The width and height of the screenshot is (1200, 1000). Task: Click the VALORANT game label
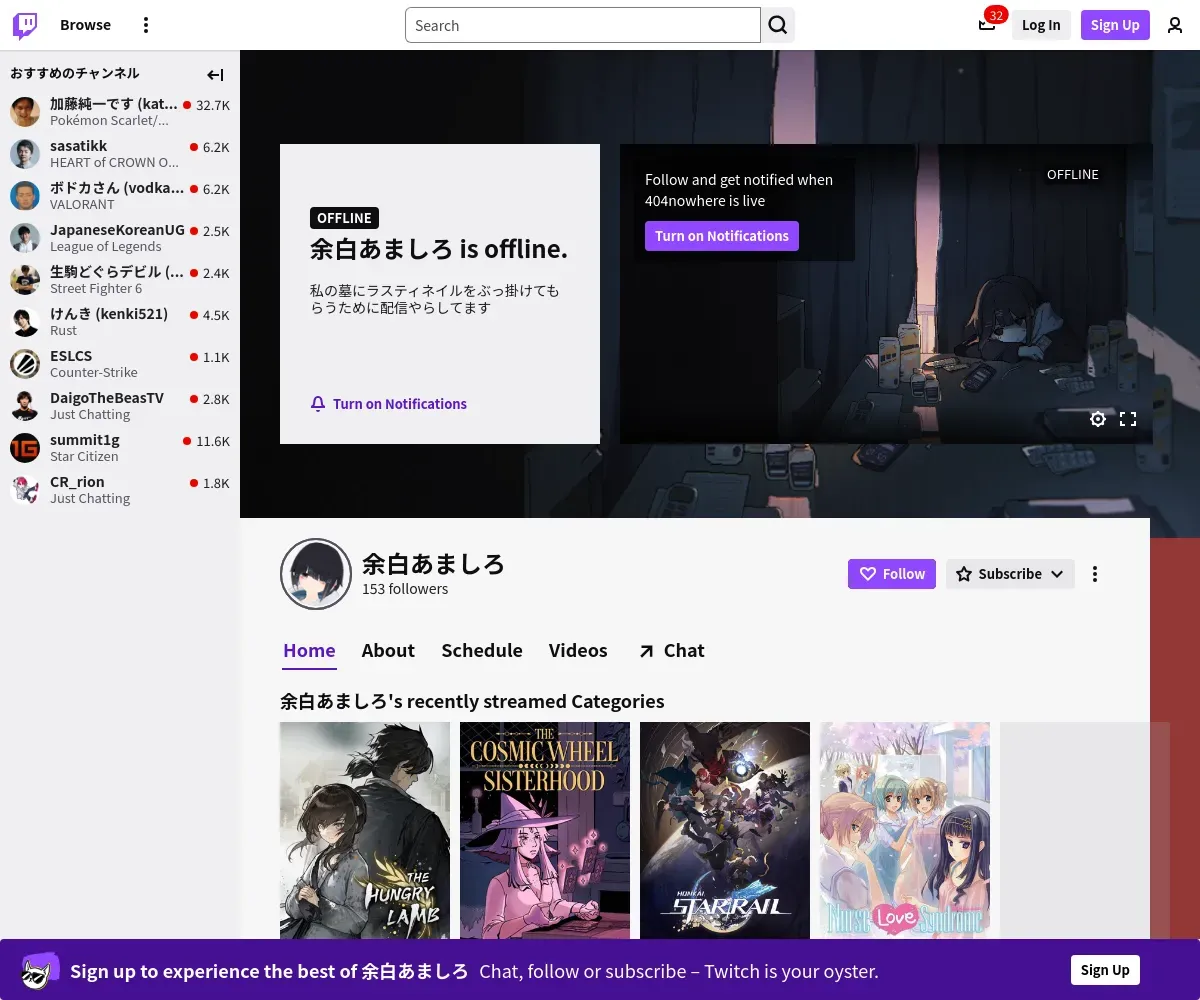[82, 204]
